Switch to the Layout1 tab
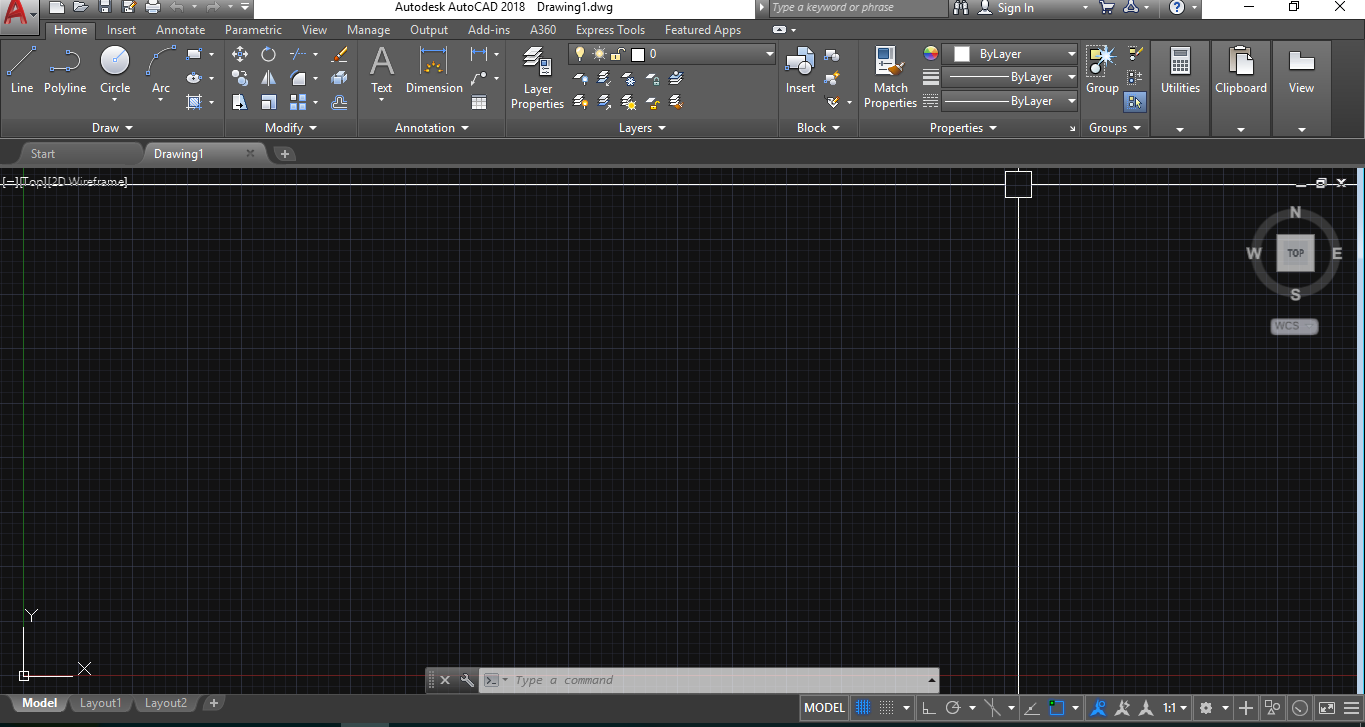Viewport: 1365px width, 727px height. click(x=100, y=703)
